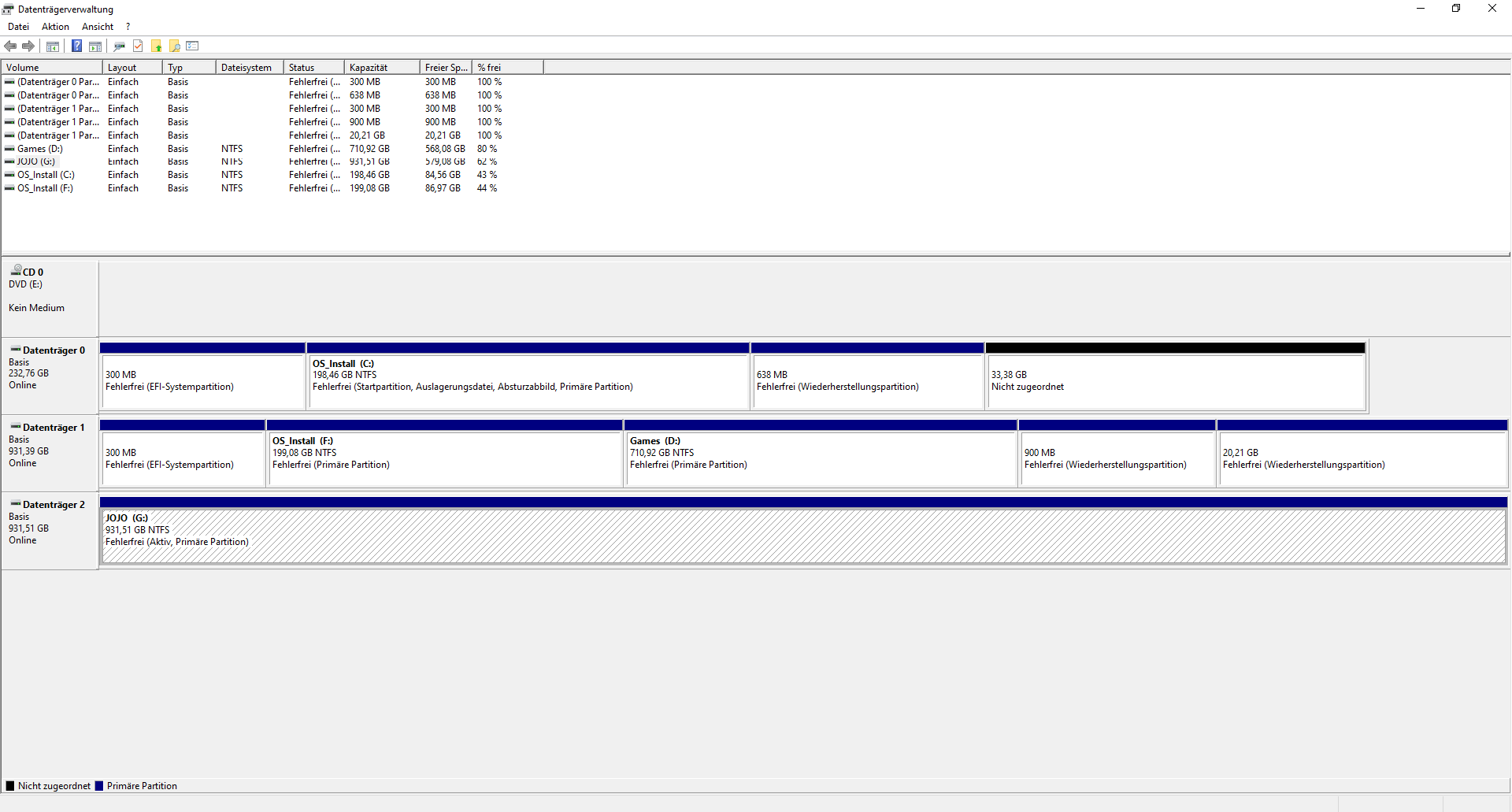Select the 33,38 GB unallocated space block
Image resolution: width=1512 pixels, height=812 pixels.
click(1176, 376)
